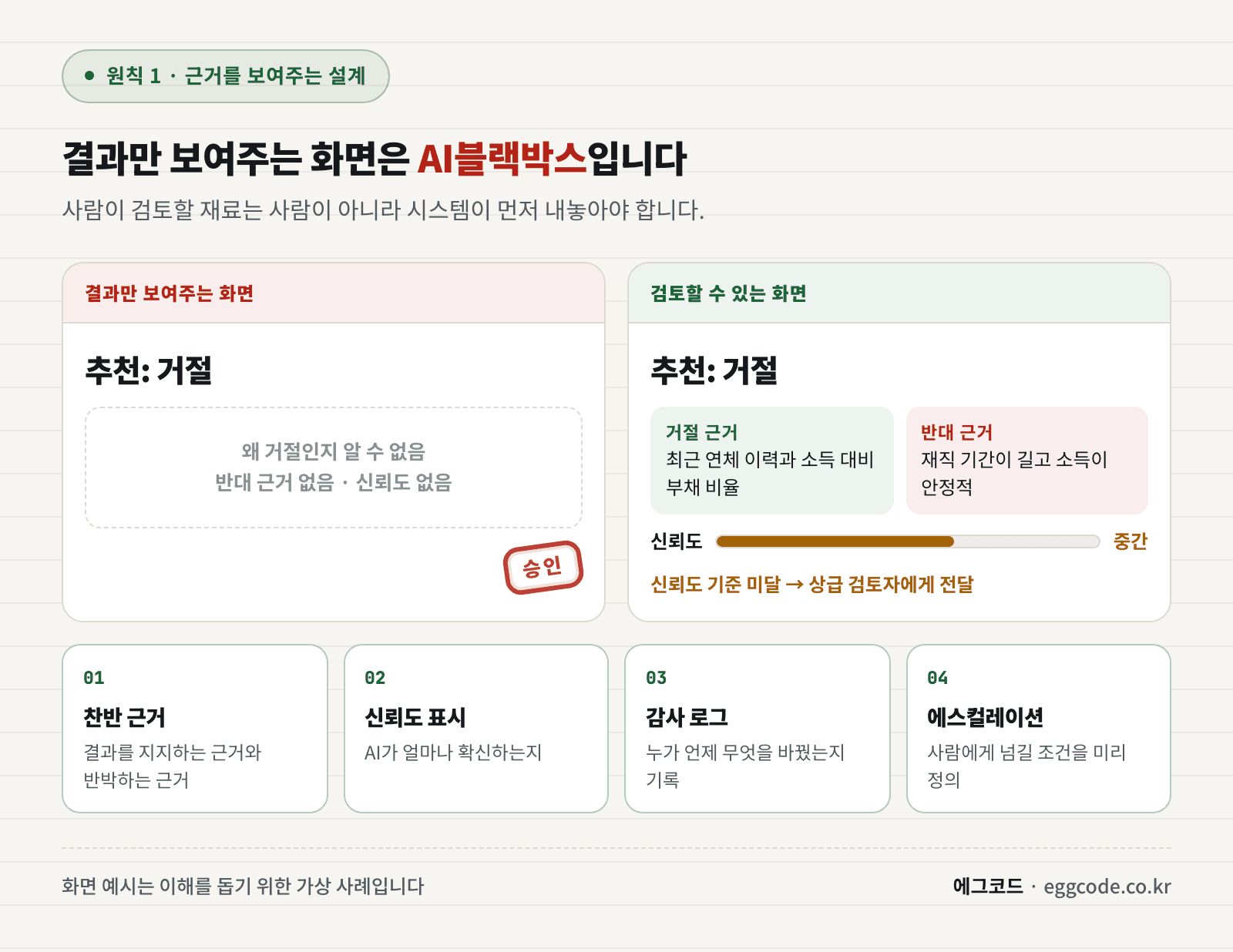1233x952 pixels.
Task: Click the red 'AI블랙박스' headline text
Action: click(x=502, y=159)
